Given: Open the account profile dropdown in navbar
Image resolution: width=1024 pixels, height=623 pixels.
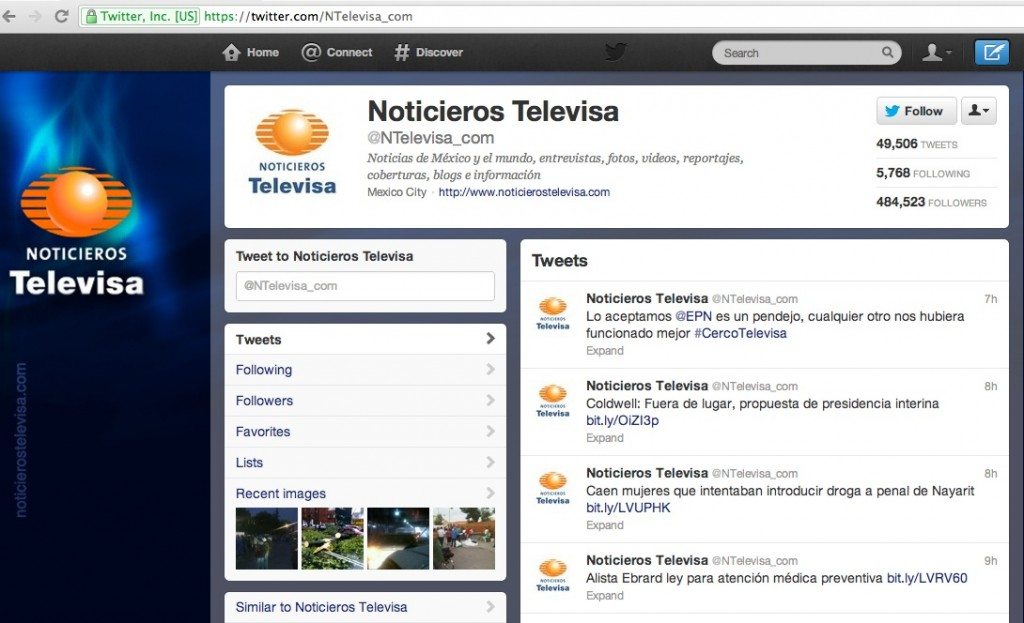Looking at the screenshot, I should tap(936, 52).
